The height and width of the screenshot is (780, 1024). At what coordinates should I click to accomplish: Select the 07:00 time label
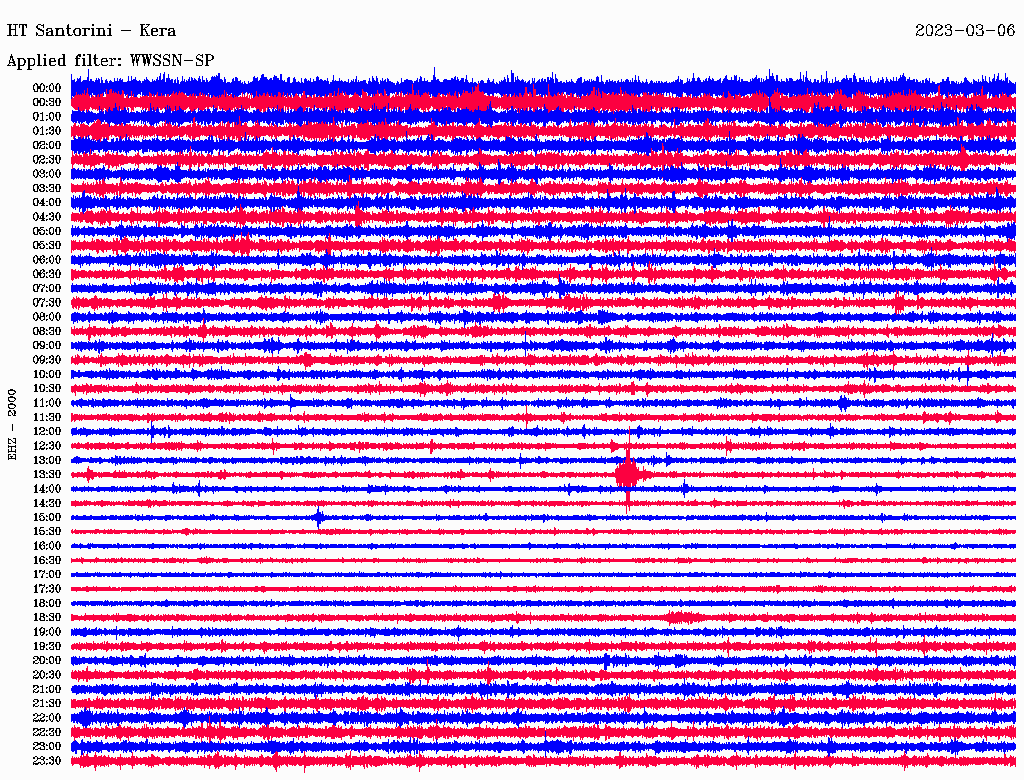tap(47, 289)
